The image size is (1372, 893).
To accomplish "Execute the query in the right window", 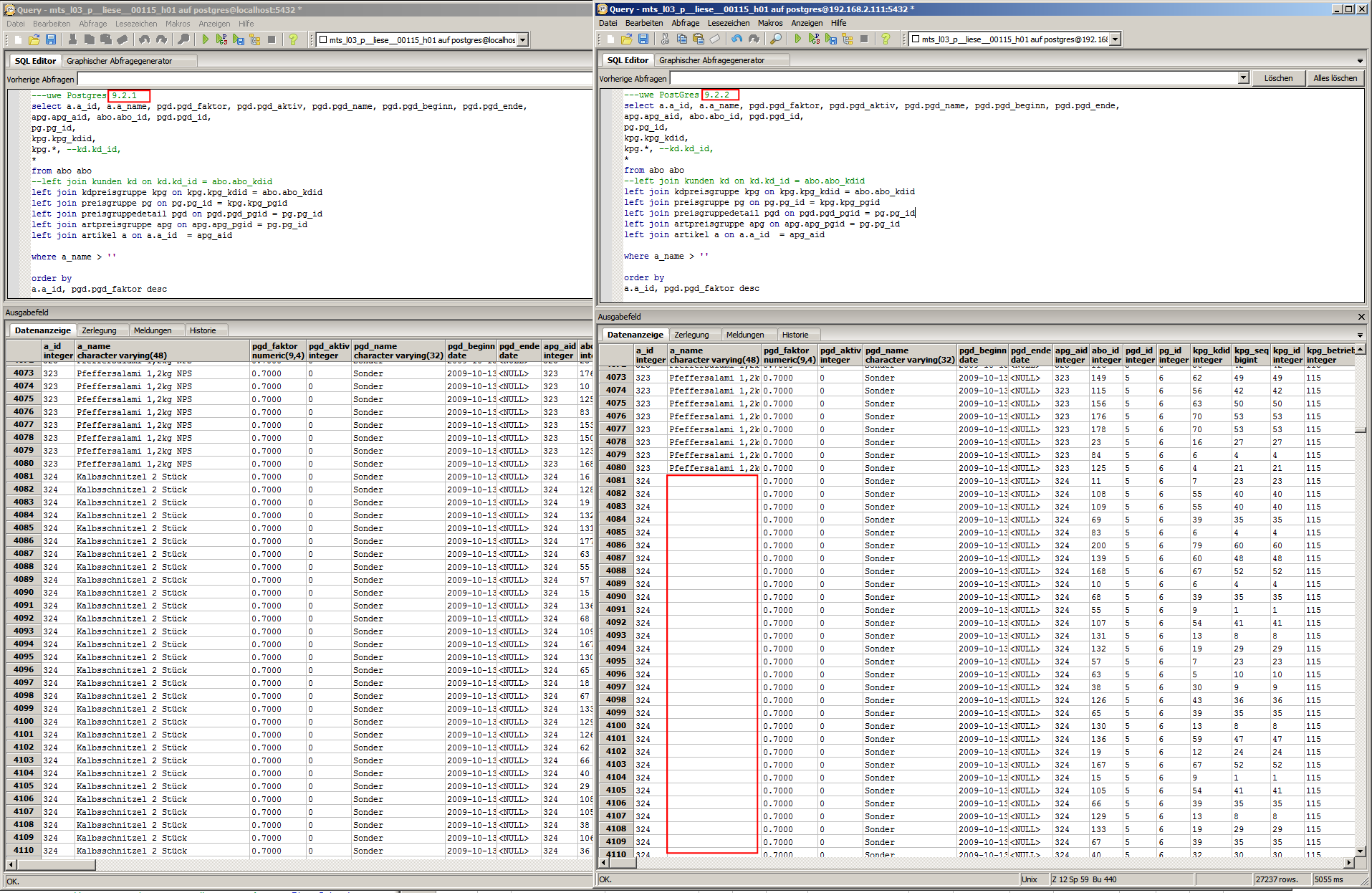I will pyautogui.click(x=797, y=39).
